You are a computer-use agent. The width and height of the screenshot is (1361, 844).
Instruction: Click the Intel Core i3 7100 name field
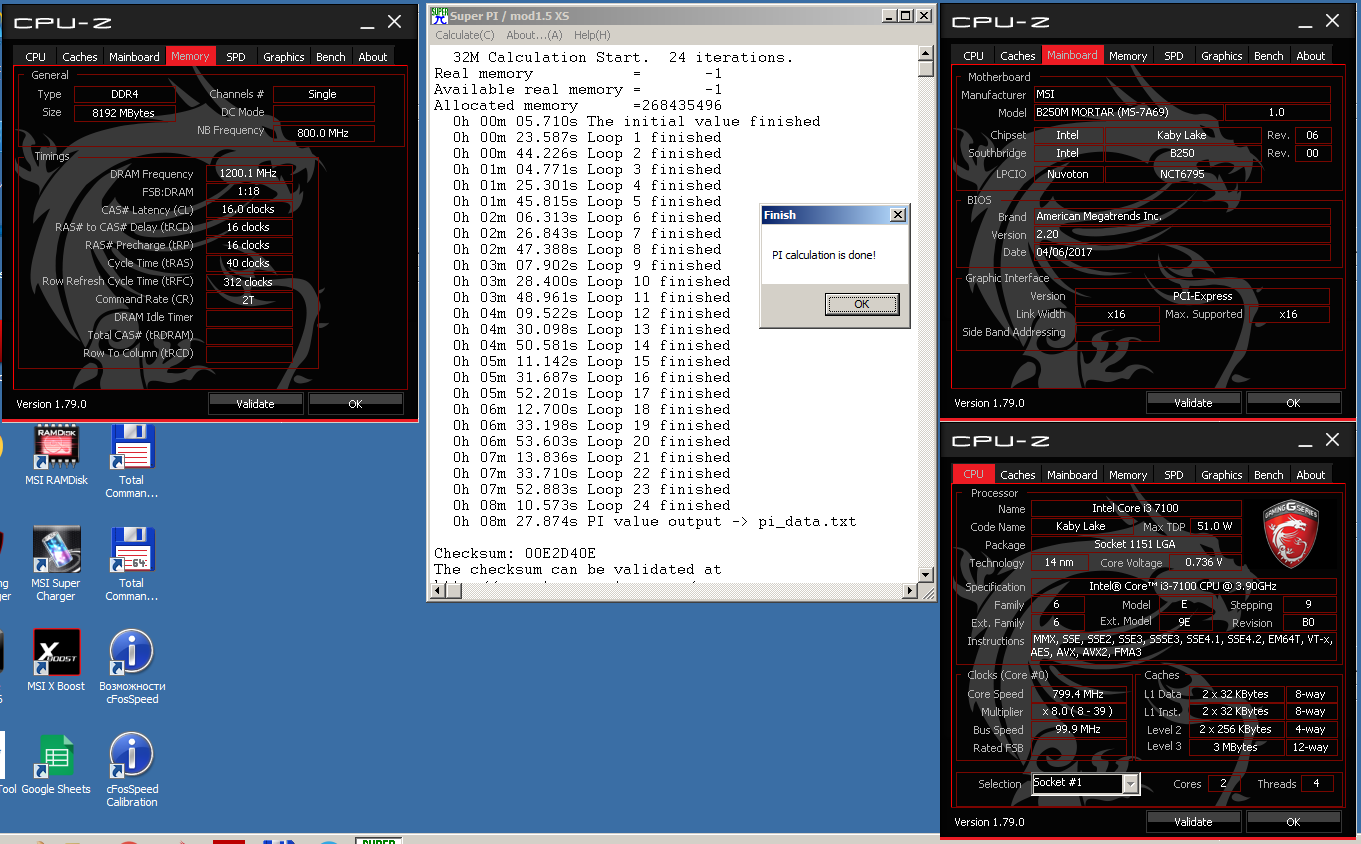(1136, 508)
